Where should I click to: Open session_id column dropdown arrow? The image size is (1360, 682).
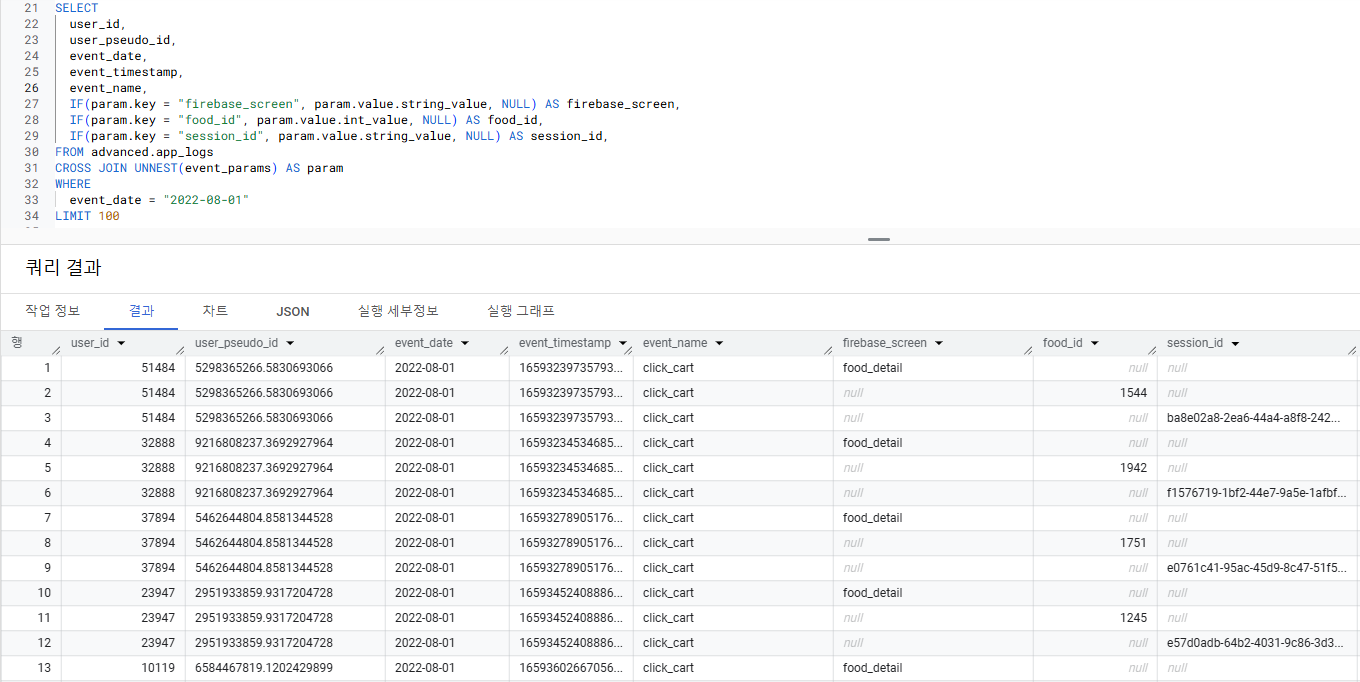1236,343
